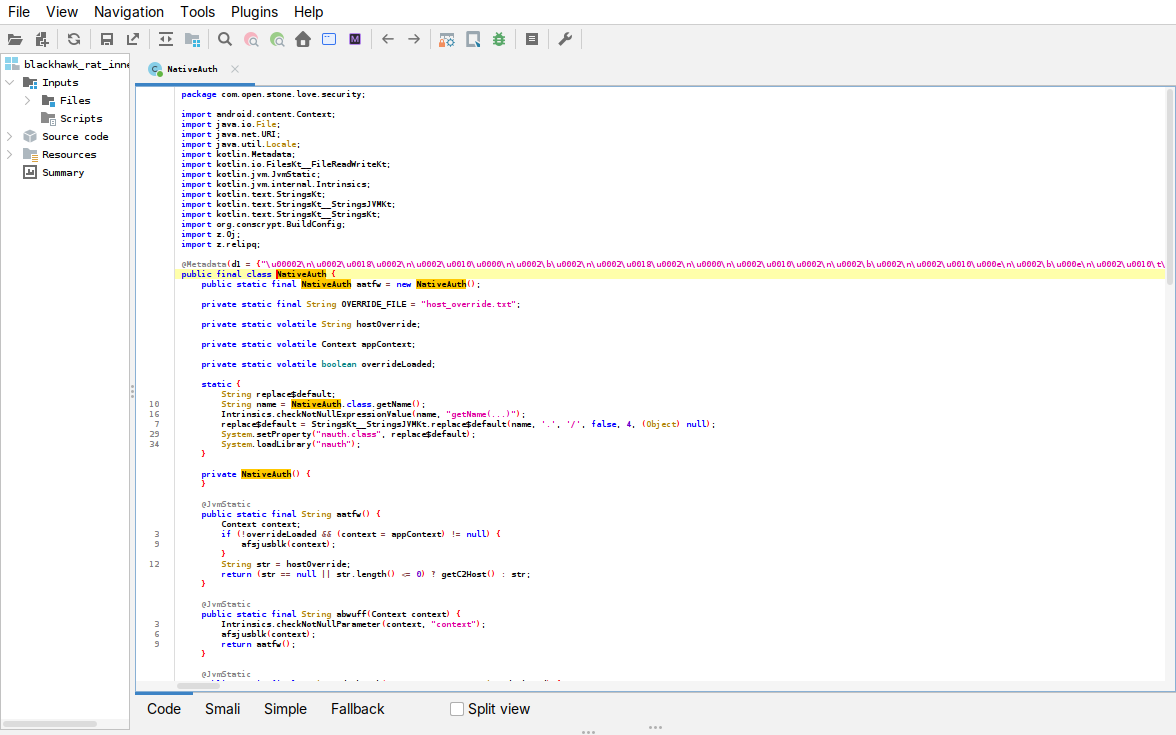Open Comment search green magnifier icon
Screen dimensions: 1176x735
point(278,40)
